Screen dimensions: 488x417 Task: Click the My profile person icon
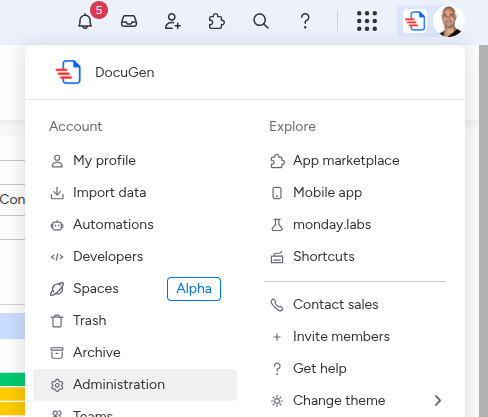pos(57,161)
